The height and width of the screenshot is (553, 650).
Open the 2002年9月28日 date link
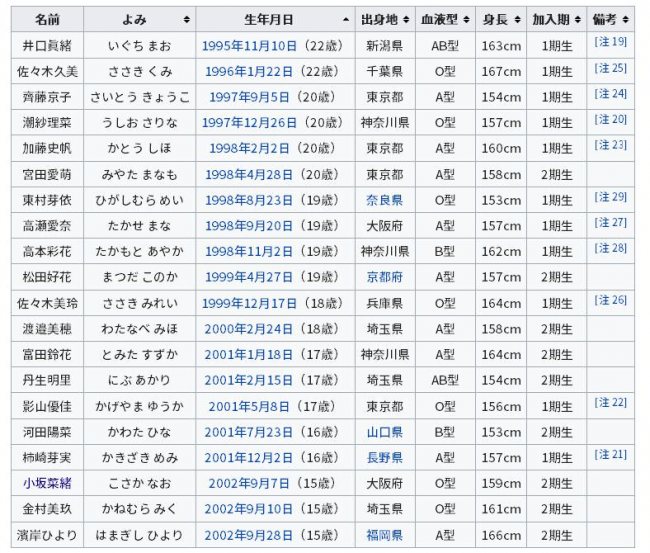pos(250,535)
